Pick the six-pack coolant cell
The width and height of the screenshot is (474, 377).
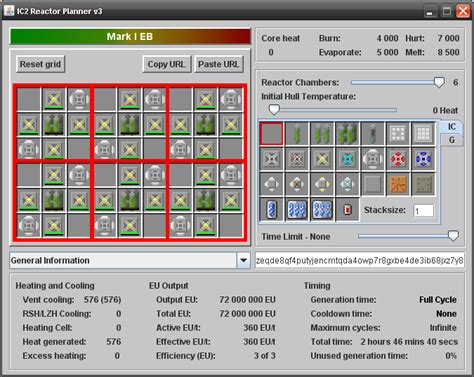tap(322, 210)
